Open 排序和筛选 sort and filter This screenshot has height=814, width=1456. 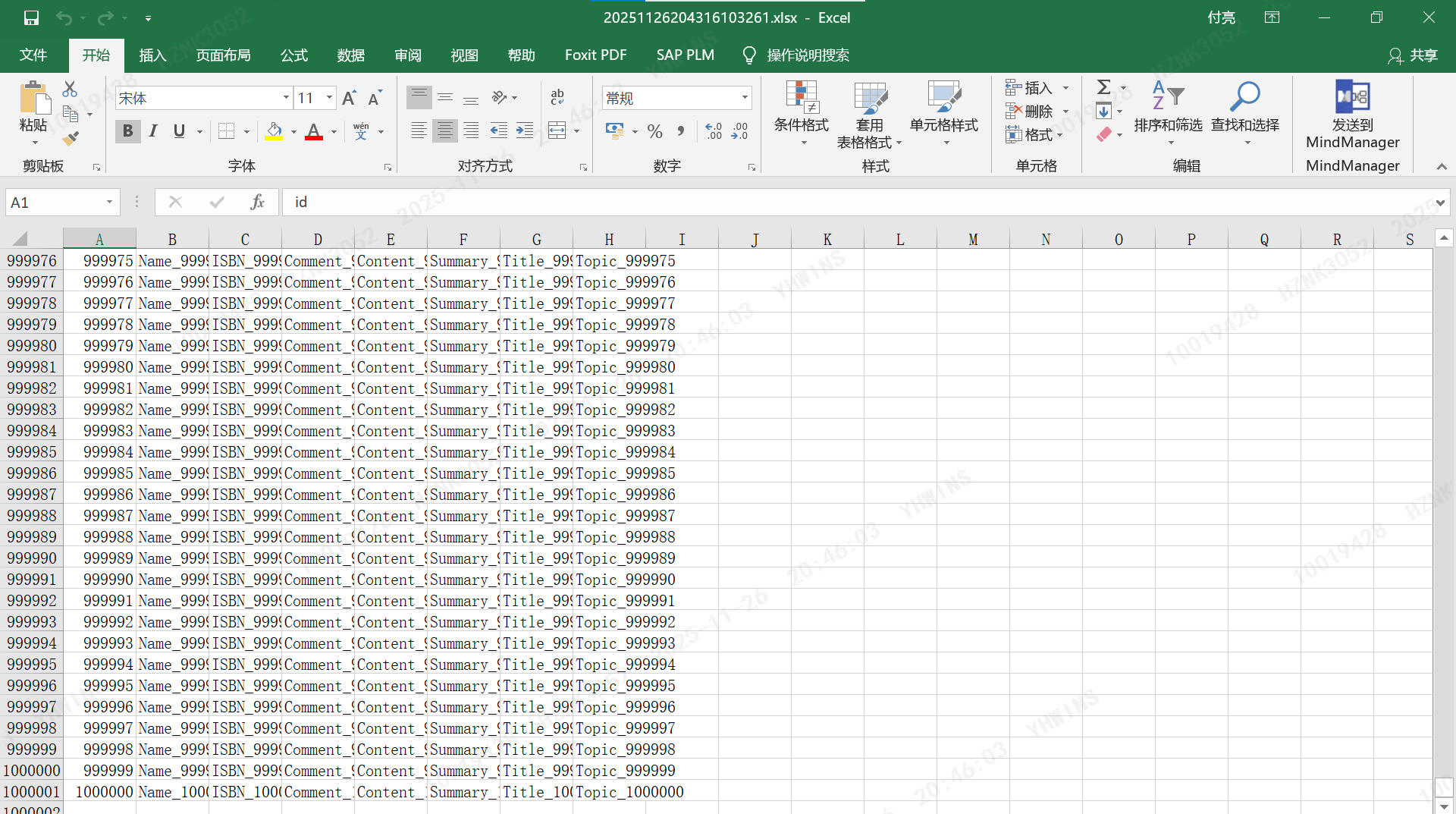(x=1168, y=112)
